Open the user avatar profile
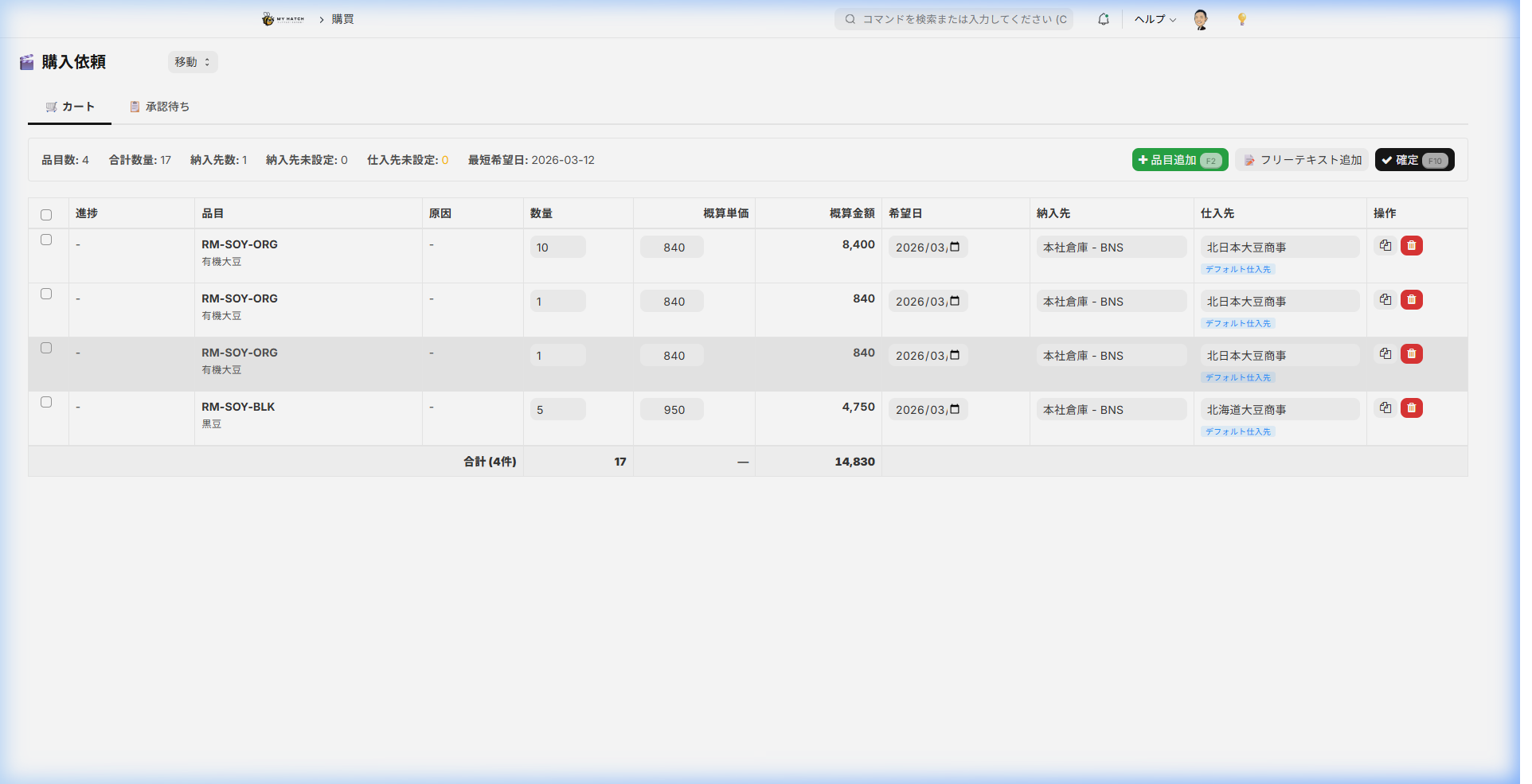The height and width of the screenshot is (784, 1532). click(x=1201, y=19)
